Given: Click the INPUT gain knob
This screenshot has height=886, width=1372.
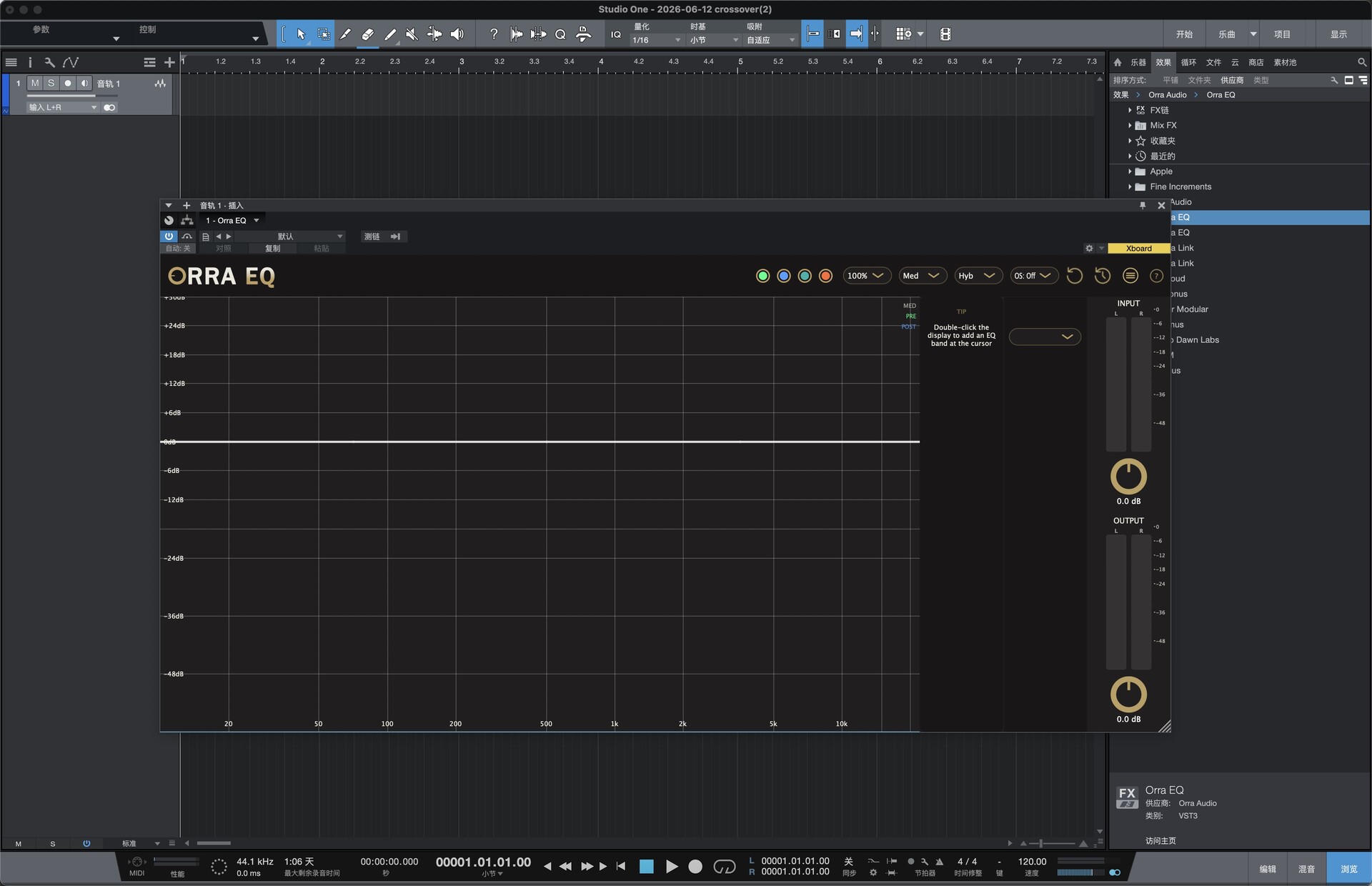Looking at the screenshot, I should [x=1128, y=477].
